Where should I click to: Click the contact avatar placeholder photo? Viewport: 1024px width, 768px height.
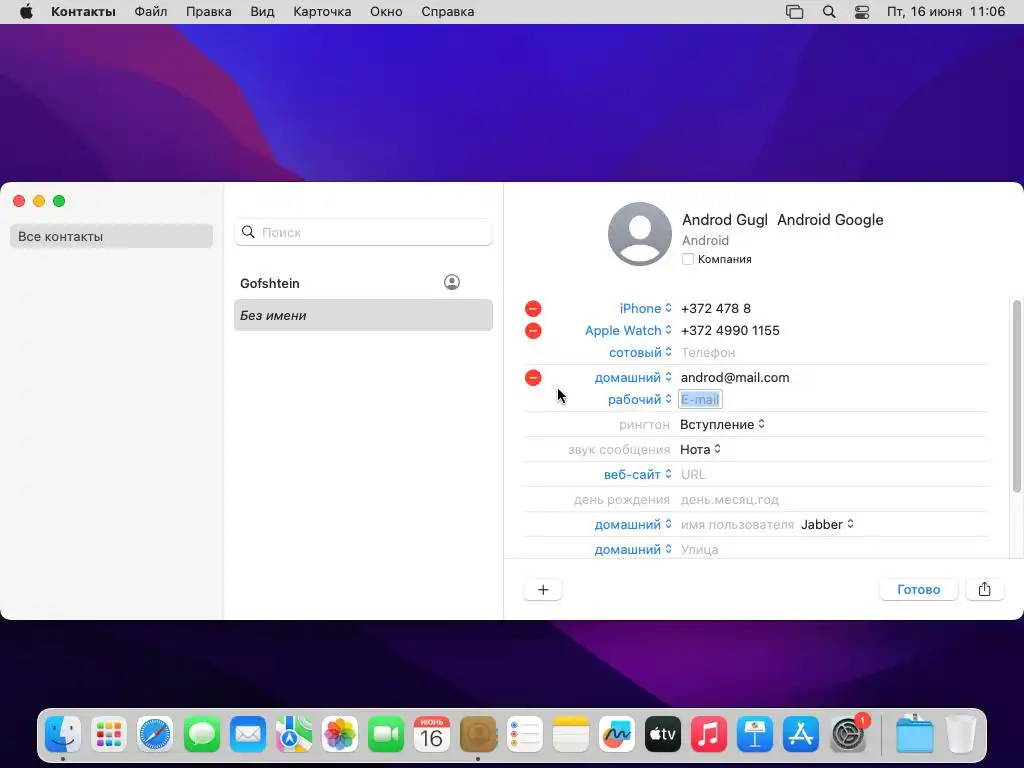(639, 234)
